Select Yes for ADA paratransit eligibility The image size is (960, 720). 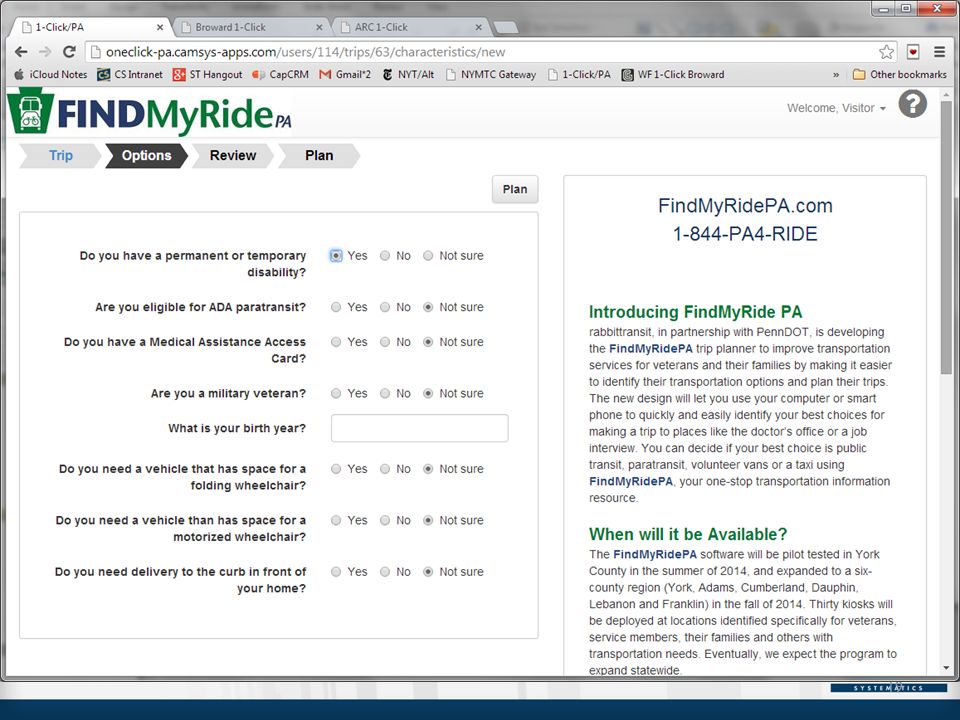(336, 307)
